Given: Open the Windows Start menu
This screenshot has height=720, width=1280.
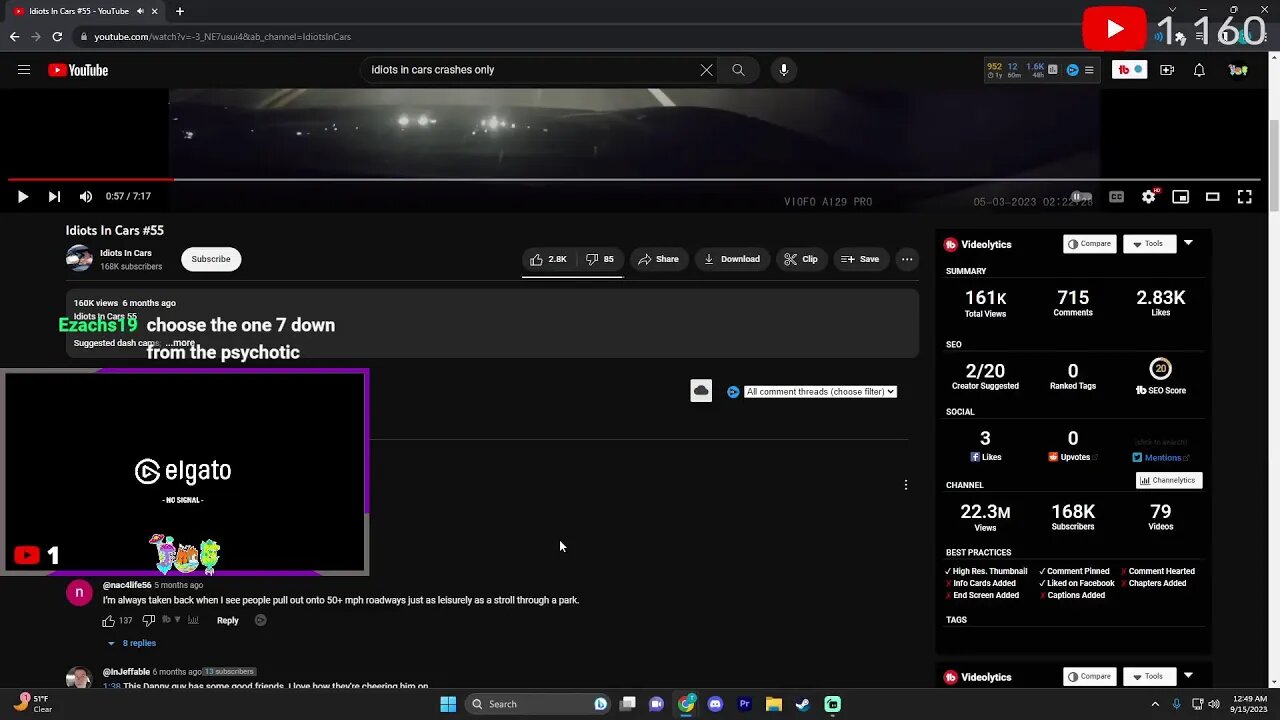Looking at the screenshot, I should 448,704.
